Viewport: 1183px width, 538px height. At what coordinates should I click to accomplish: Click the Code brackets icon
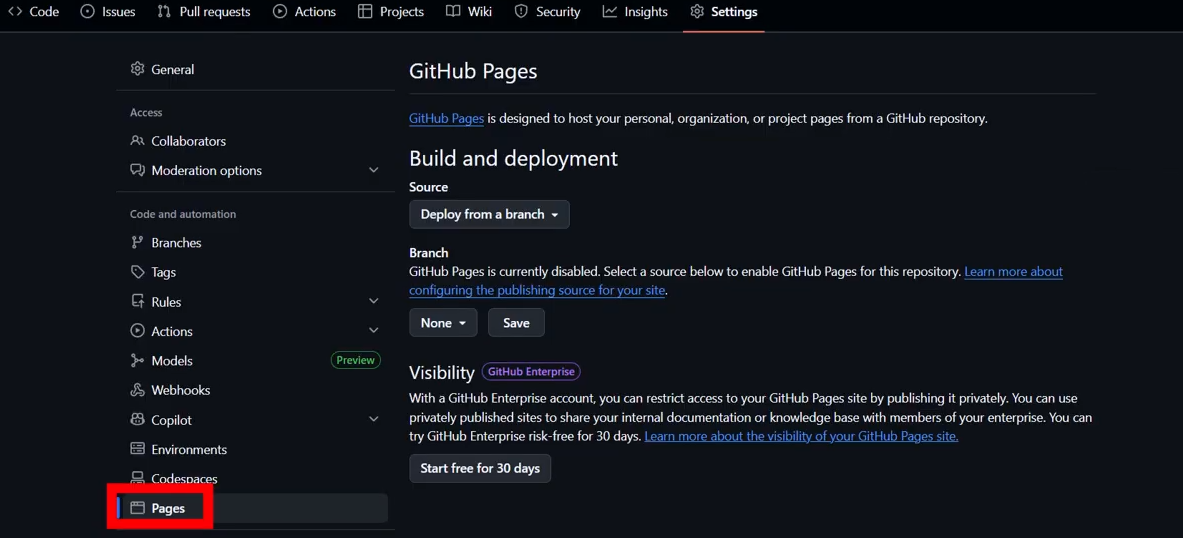(15, 12)
